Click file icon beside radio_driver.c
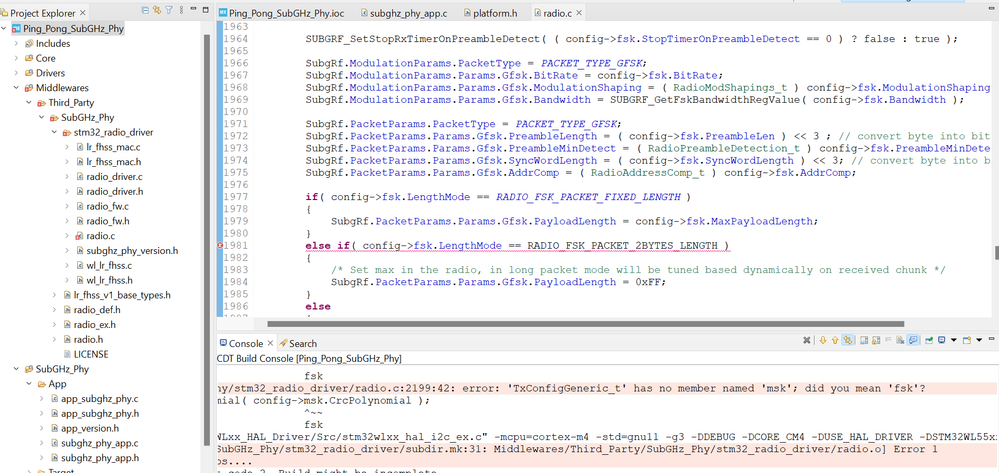Image resolution: width=999 pixels, height=473 pixels. 80,177
